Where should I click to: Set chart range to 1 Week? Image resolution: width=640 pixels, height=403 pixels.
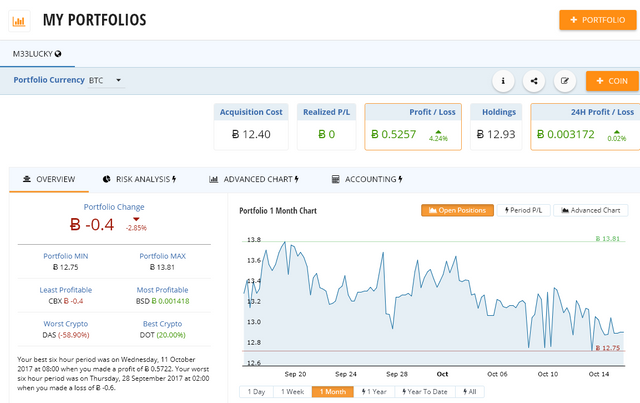pyautogui.click(x=291, y=392)
